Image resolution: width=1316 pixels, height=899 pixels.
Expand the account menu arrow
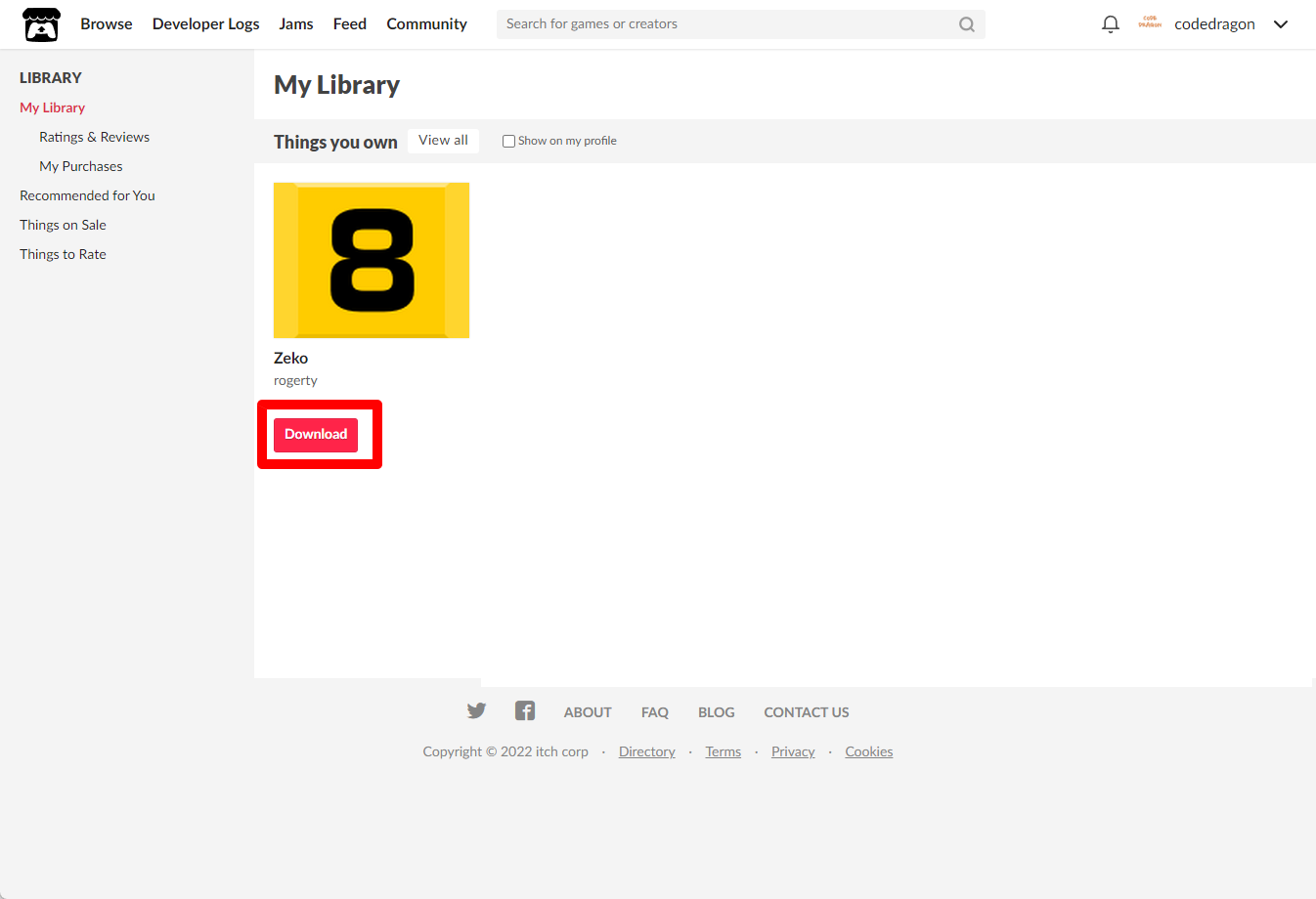(x=1281, y=24)
